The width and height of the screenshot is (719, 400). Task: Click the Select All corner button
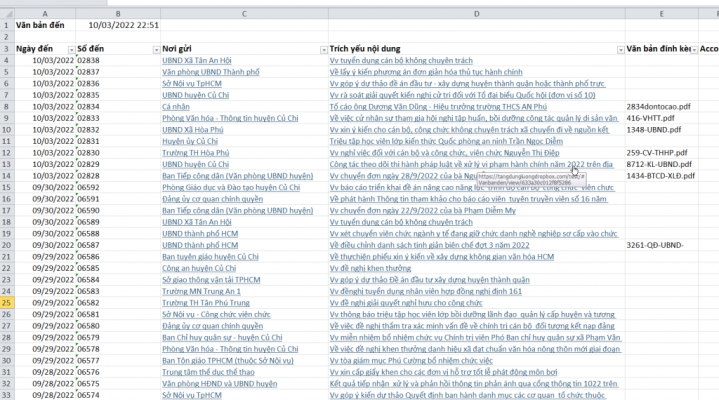point(7,14)
